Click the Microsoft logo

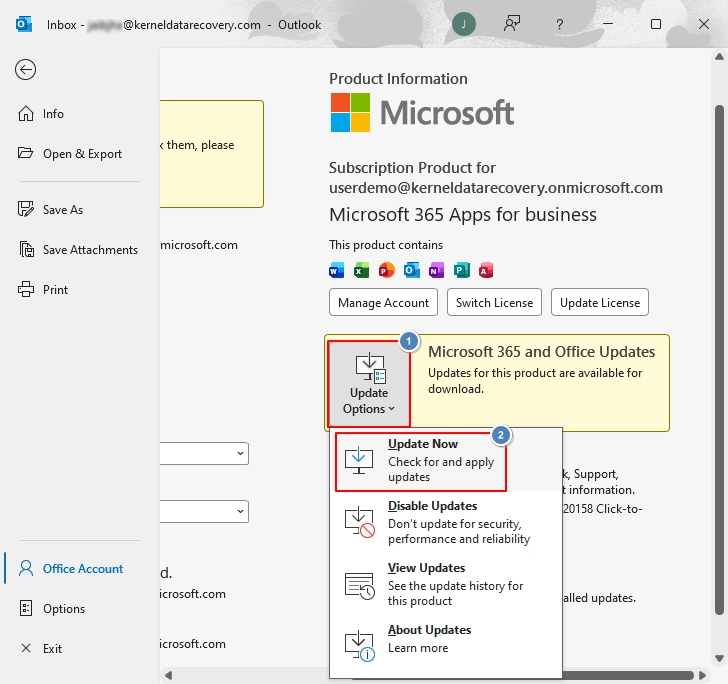422,112
